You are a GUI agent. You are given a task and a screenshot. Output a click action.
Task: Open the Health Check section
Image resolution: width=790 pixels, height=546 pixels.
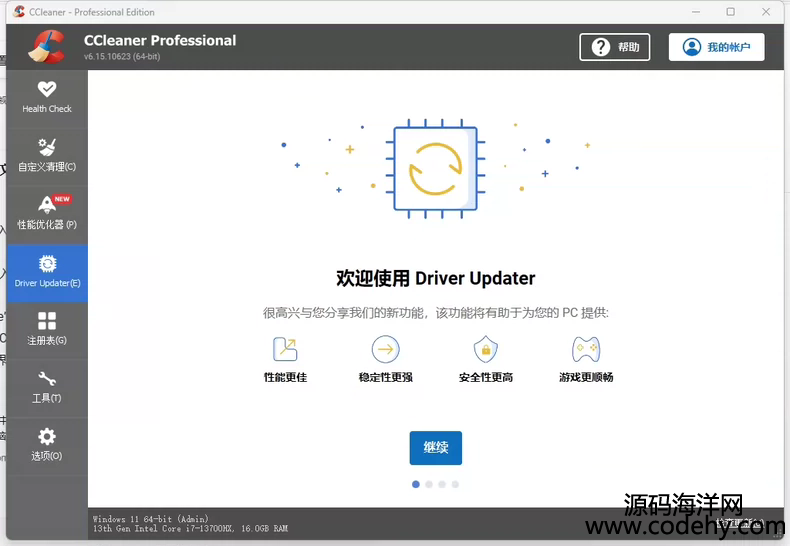(x=47, y=98)
